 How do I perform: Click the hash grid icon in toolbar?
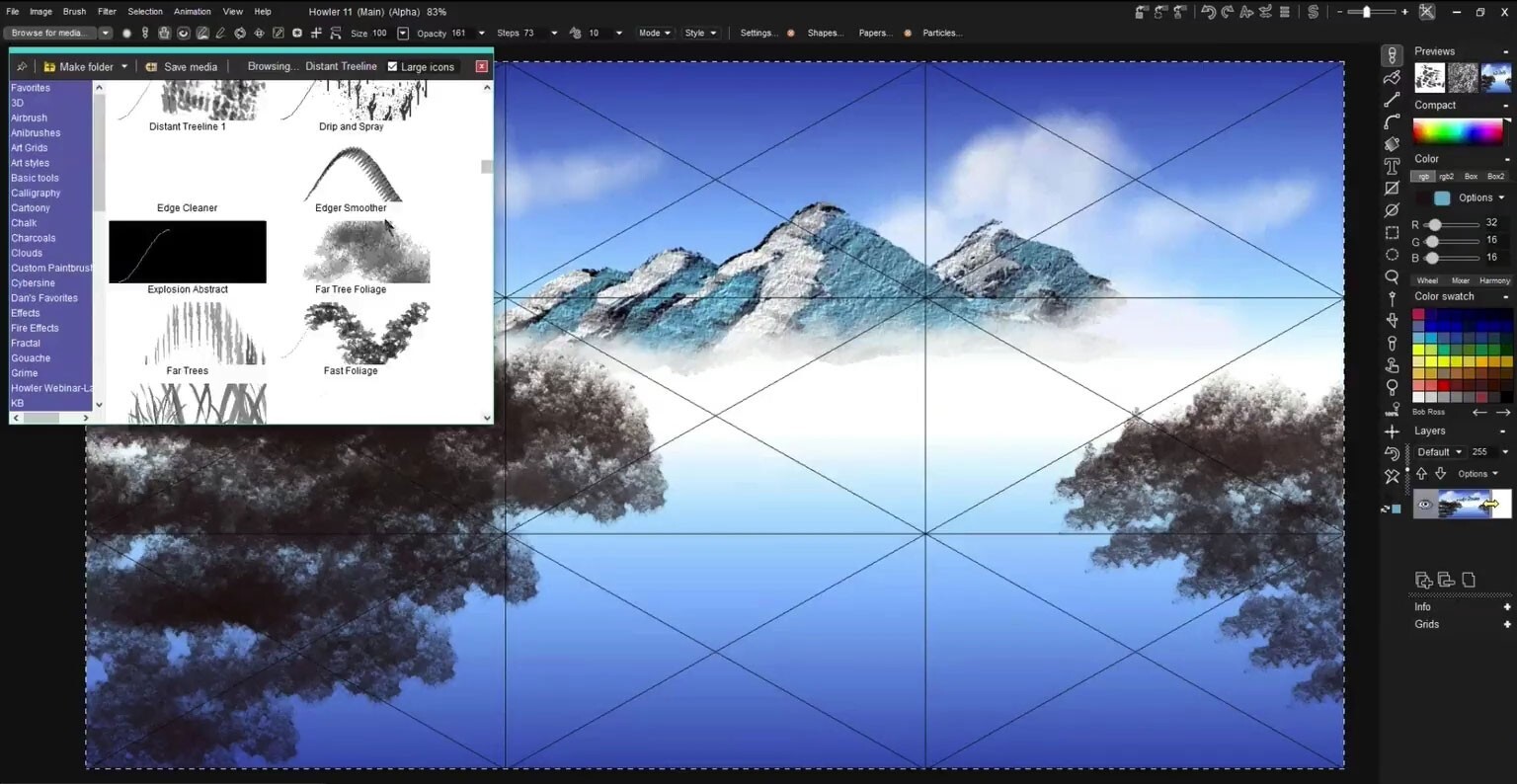[x=316, y=33]
